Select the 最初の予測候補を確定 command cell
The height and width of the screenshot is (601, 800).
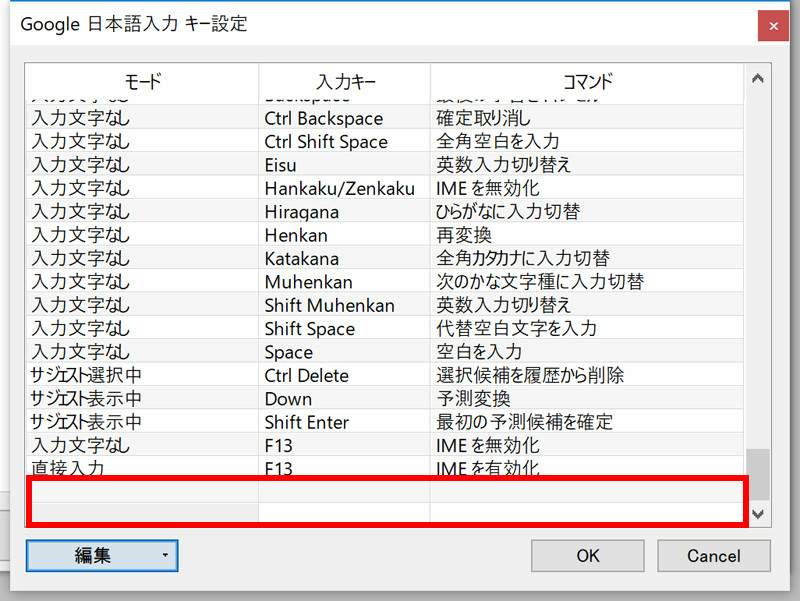click(x=587, y=422)
